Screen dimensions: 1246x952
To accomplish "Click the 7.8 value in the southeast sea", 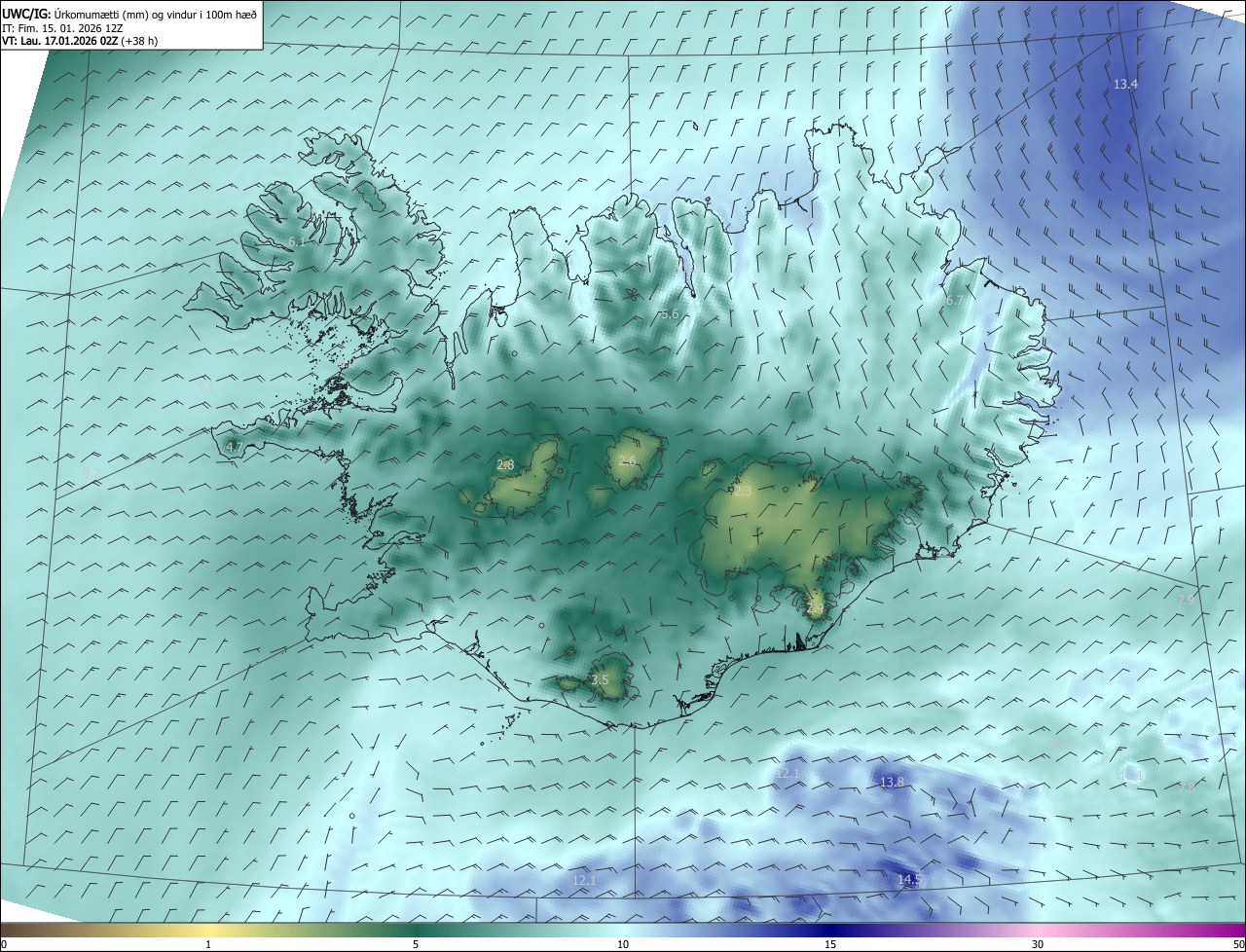I will [x=1186, y=787].
